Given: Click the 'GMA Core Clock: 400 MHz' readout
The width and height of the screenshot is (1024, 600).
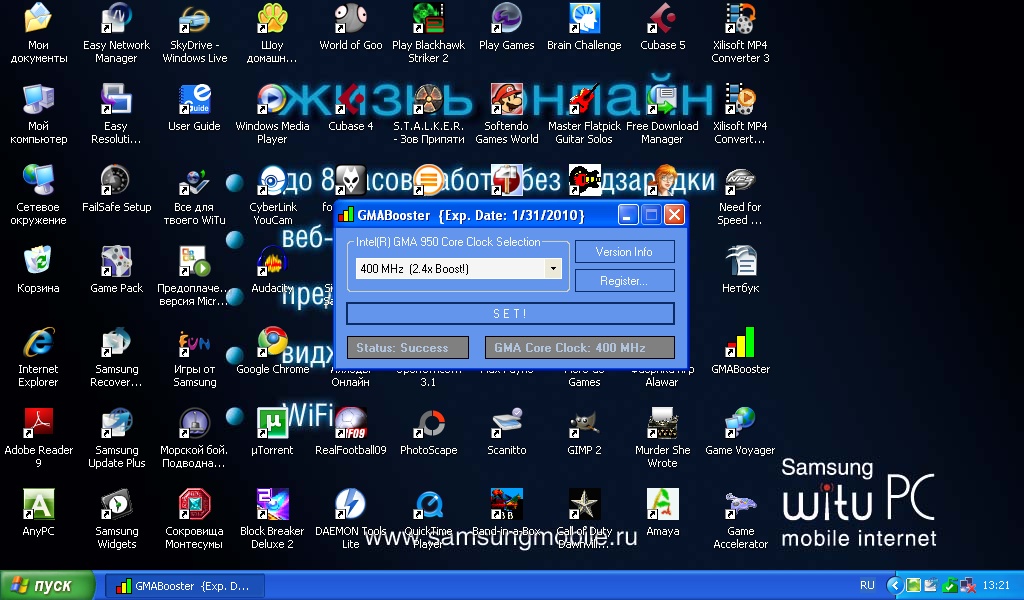Looking at the screenshot, I should [579, 347].
